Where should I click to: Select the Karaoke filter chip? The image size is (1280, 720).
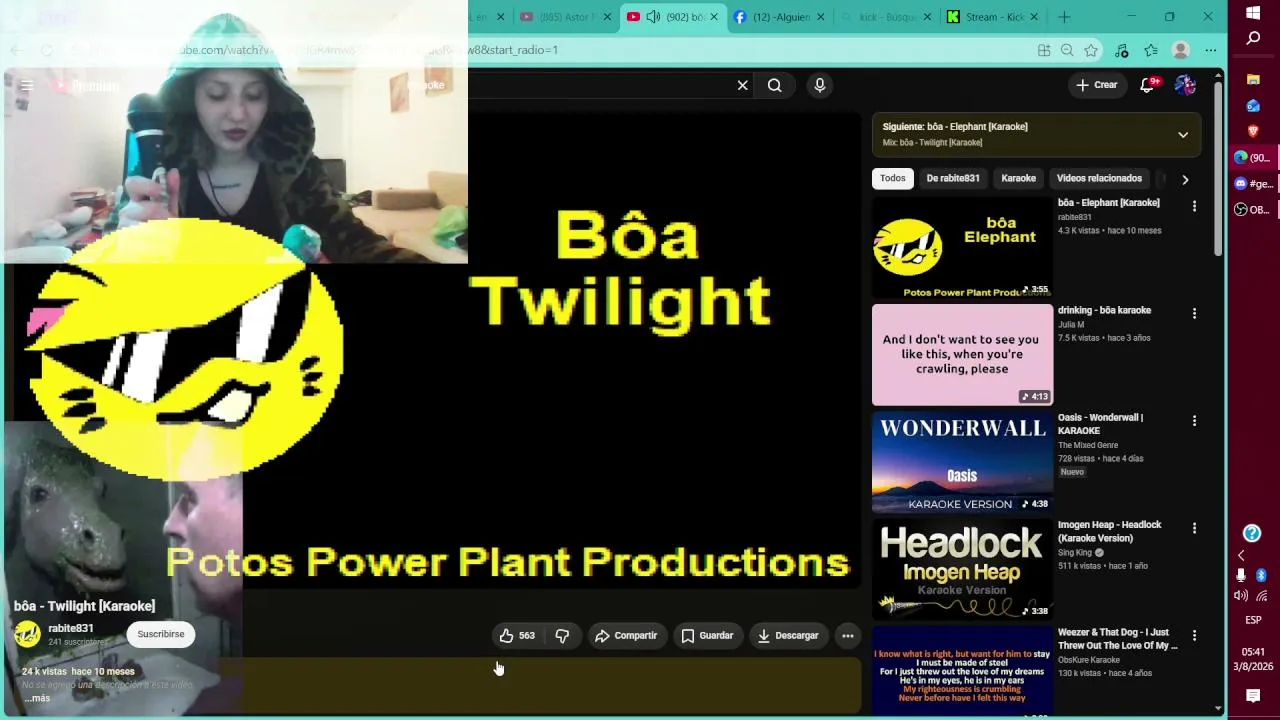(x=1019, y=178)
